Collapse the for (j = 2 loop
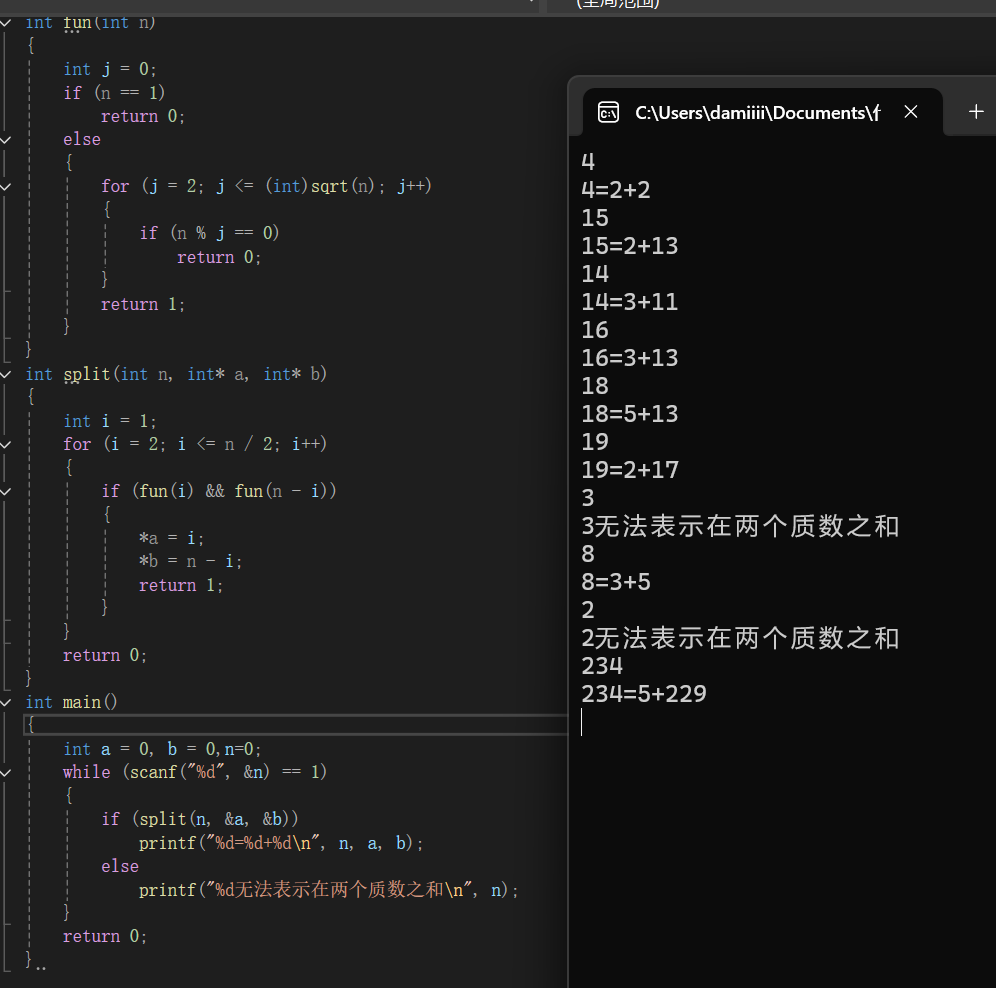The height and width of the screenshot is (988, 996). [x=6, y=187]
